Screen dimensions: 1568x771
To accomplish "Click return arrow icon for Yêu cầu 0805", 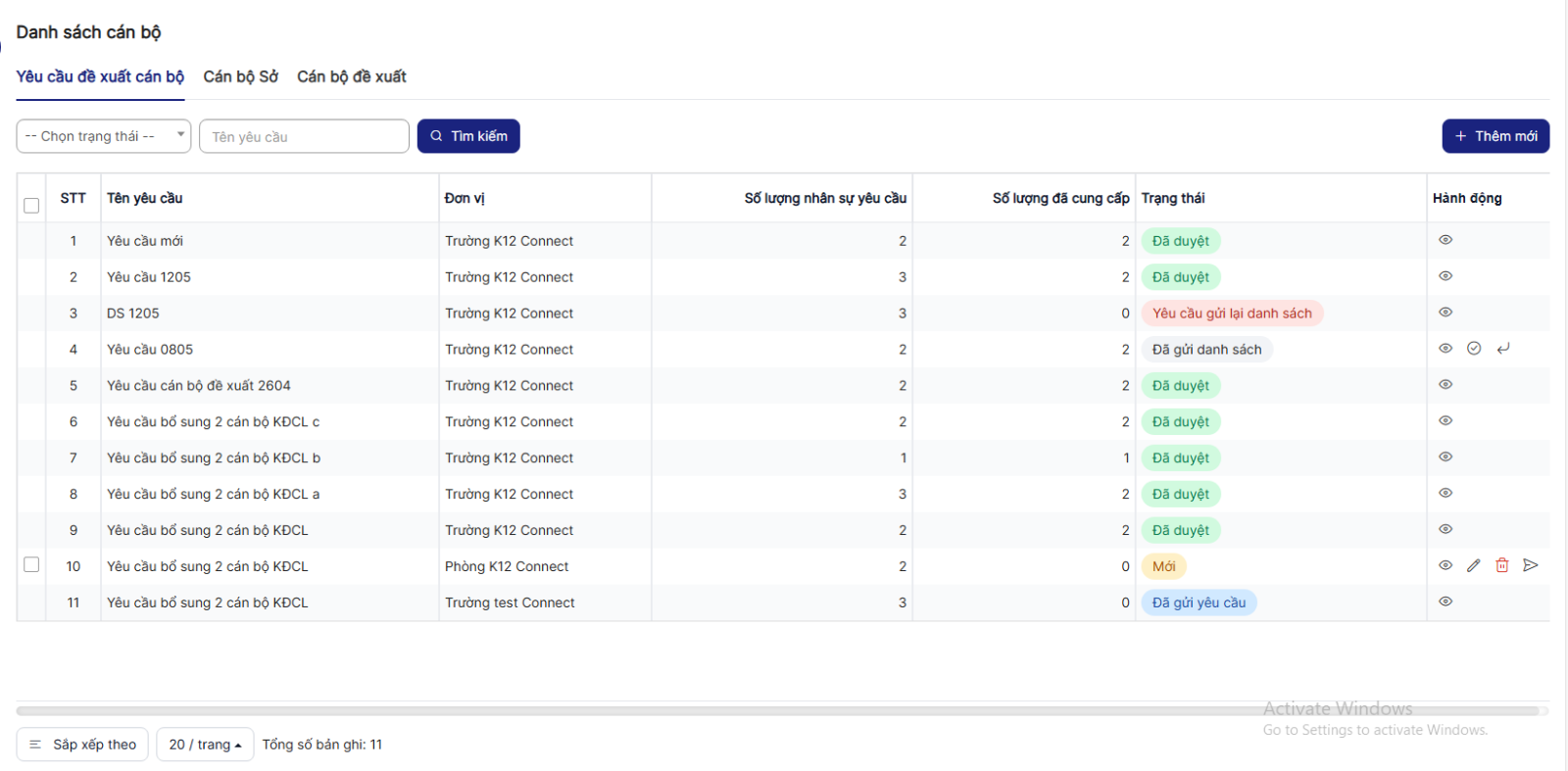I will coord(1502,349).
